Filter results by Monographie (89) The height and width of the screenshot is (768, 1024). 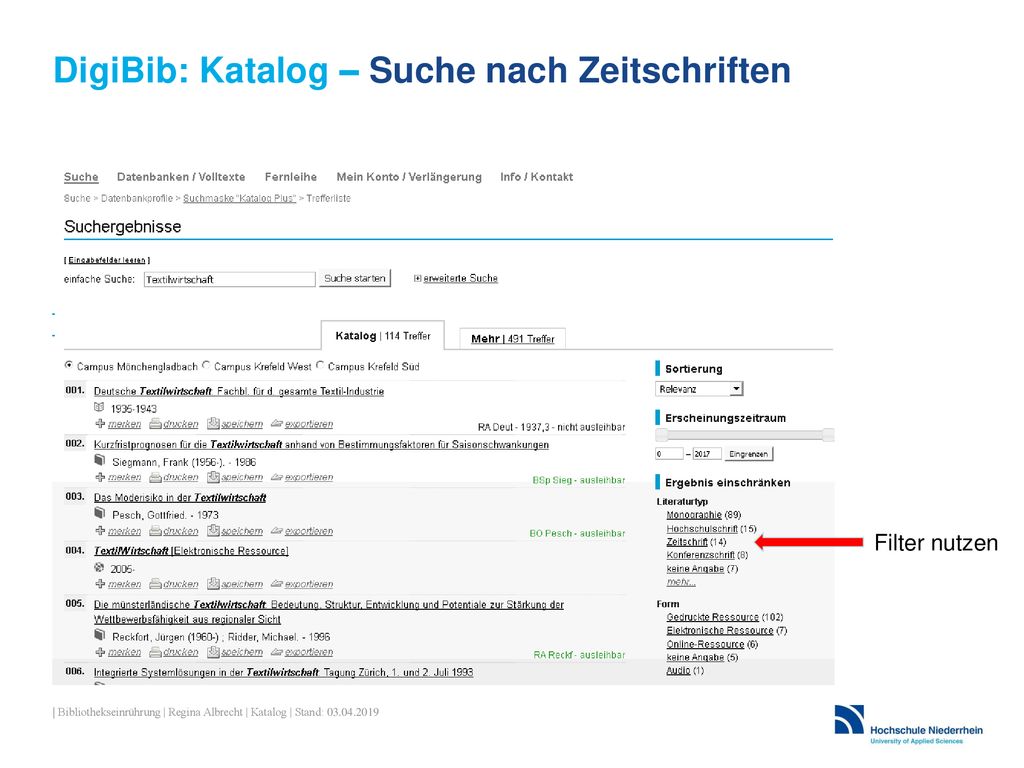[704, 515]
